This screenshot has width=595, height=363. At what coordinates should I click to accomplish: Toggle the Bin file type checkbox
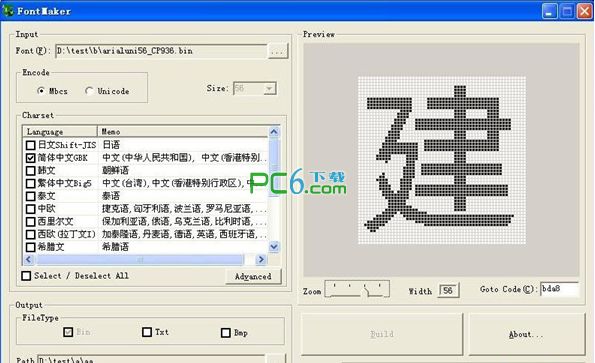(68, 332)
